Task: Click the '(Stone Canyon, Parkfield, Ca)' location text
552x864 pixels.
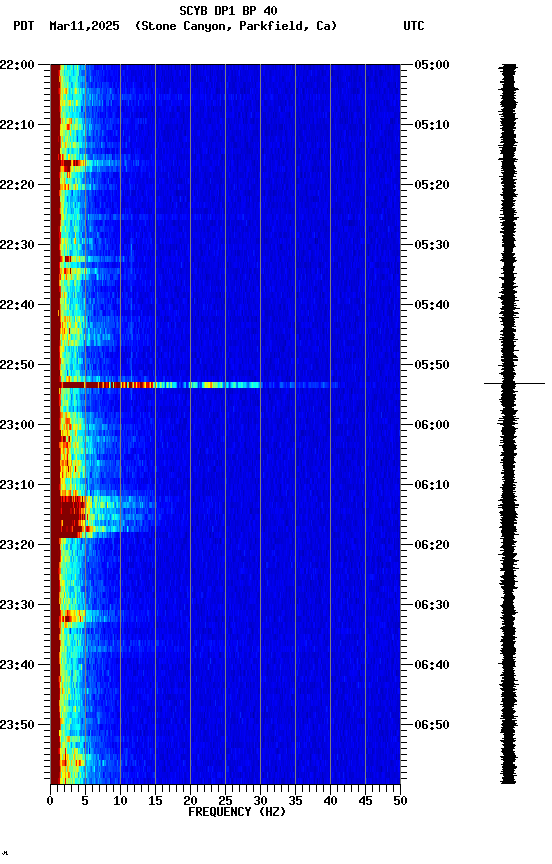Action: click(x=236, y=26)
